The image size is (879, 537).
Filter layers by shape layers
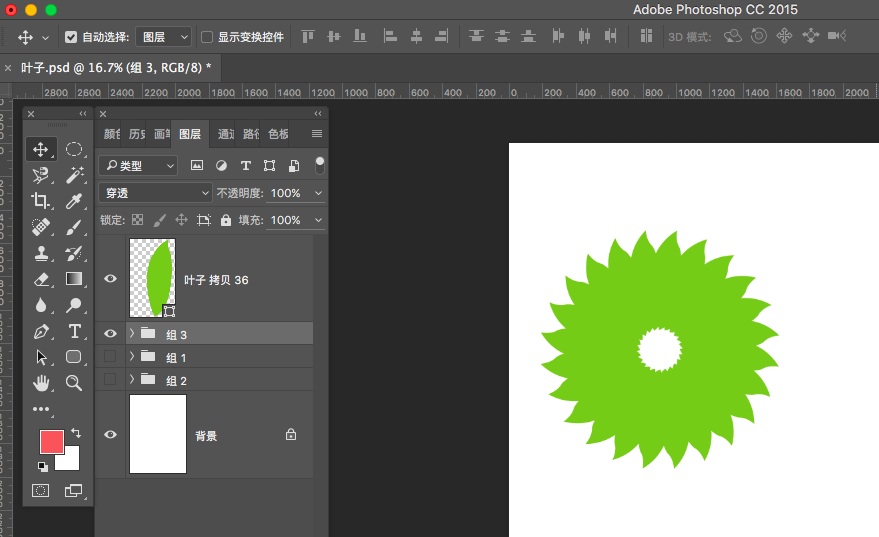(270, 165)
